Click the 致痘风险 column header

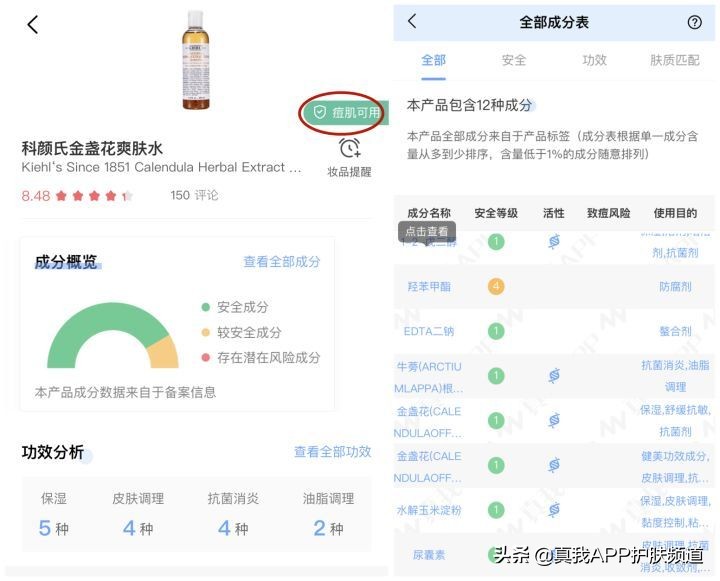(609, 213)
